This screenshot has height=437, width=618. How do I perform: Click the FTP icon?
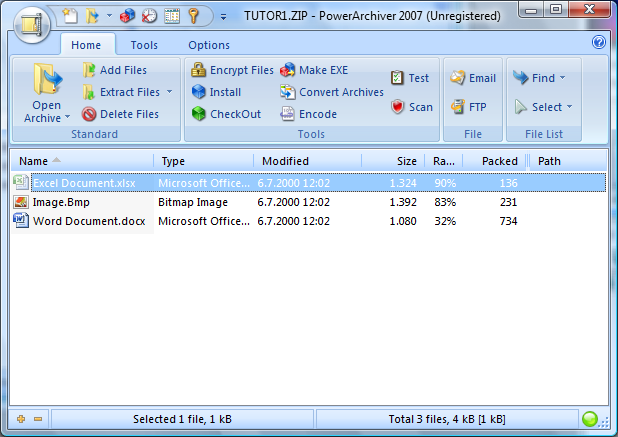458,107
